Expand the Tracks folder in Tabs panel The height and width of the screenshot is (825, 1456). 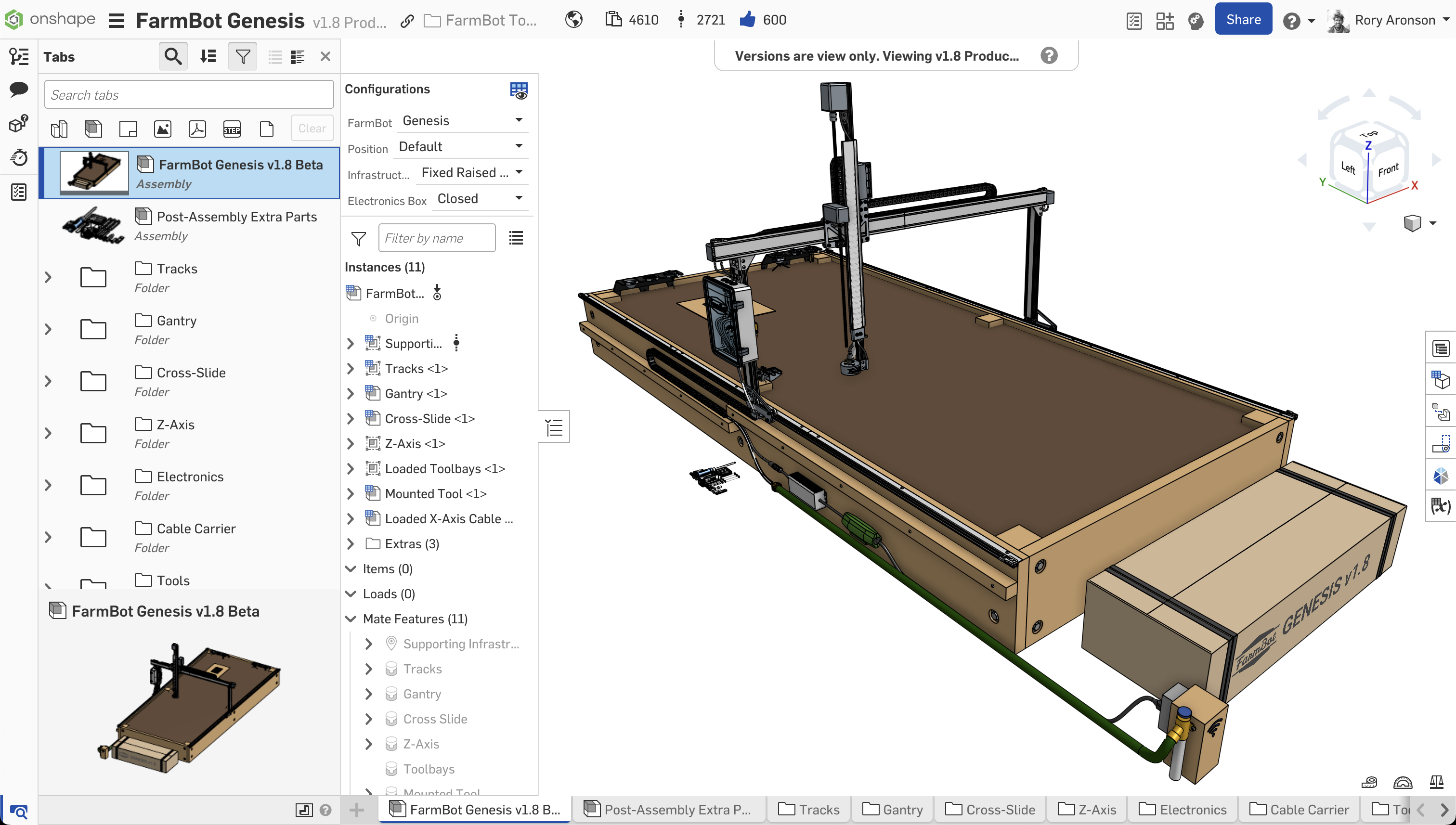pos(48,278)
